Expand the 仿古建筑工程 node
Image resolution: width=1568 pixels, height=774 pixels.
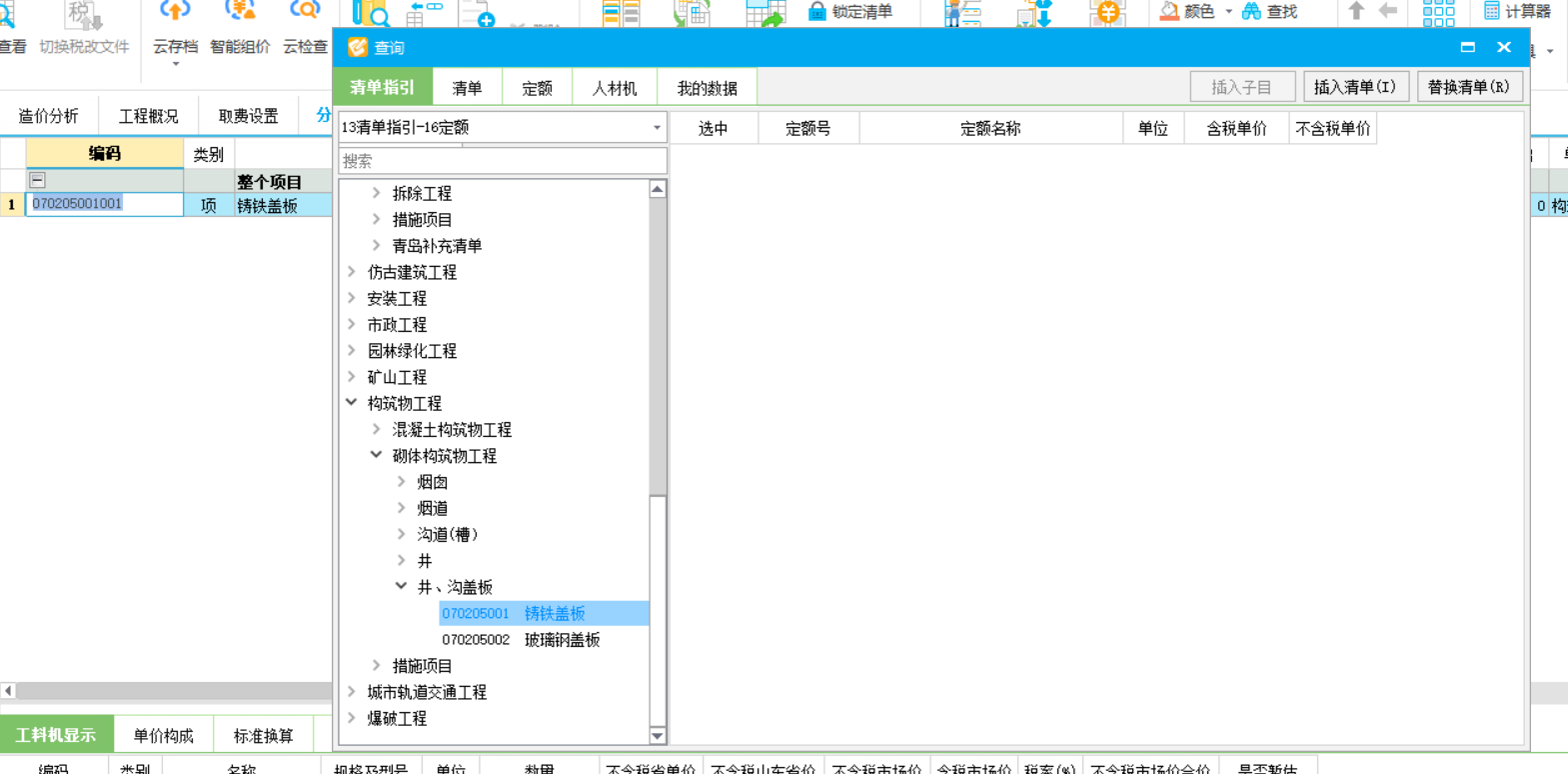point(352,271)
